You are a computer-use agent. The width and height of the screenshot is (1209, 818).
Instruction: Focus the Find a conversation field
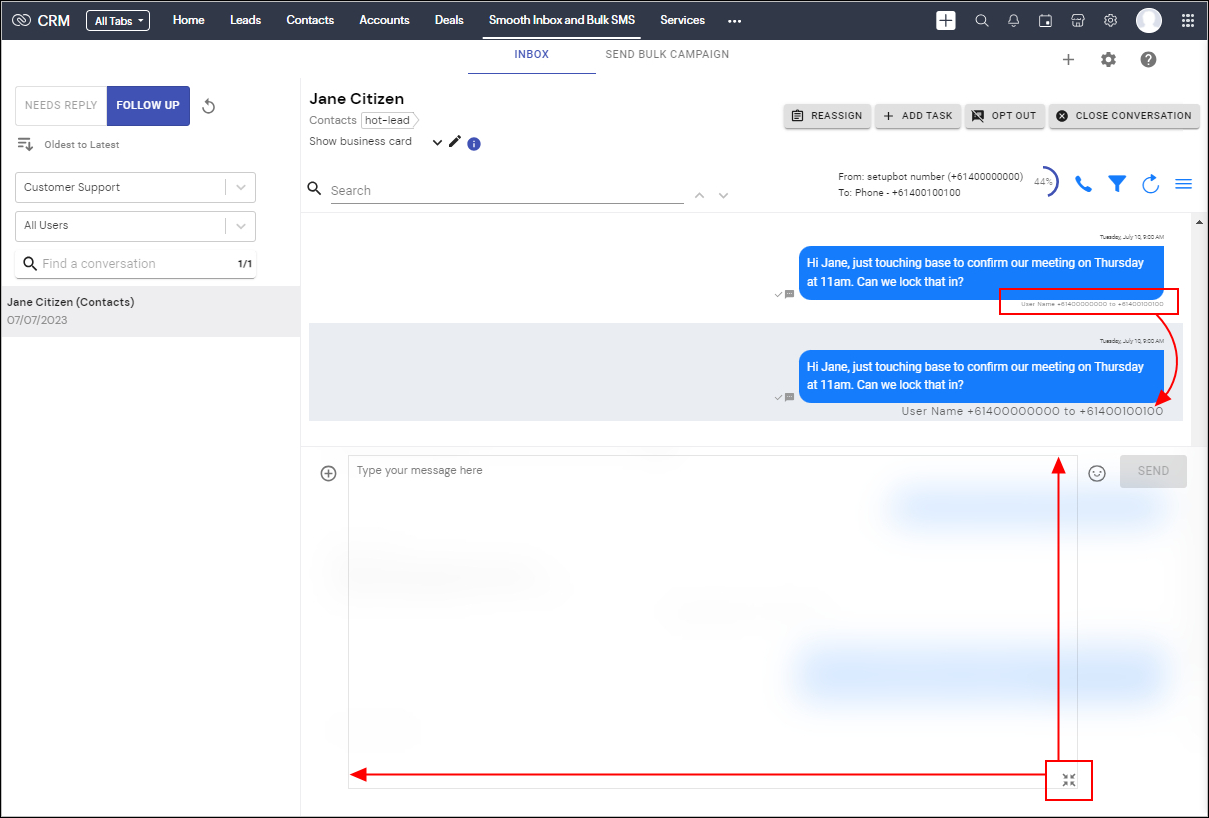coord(135,264)
